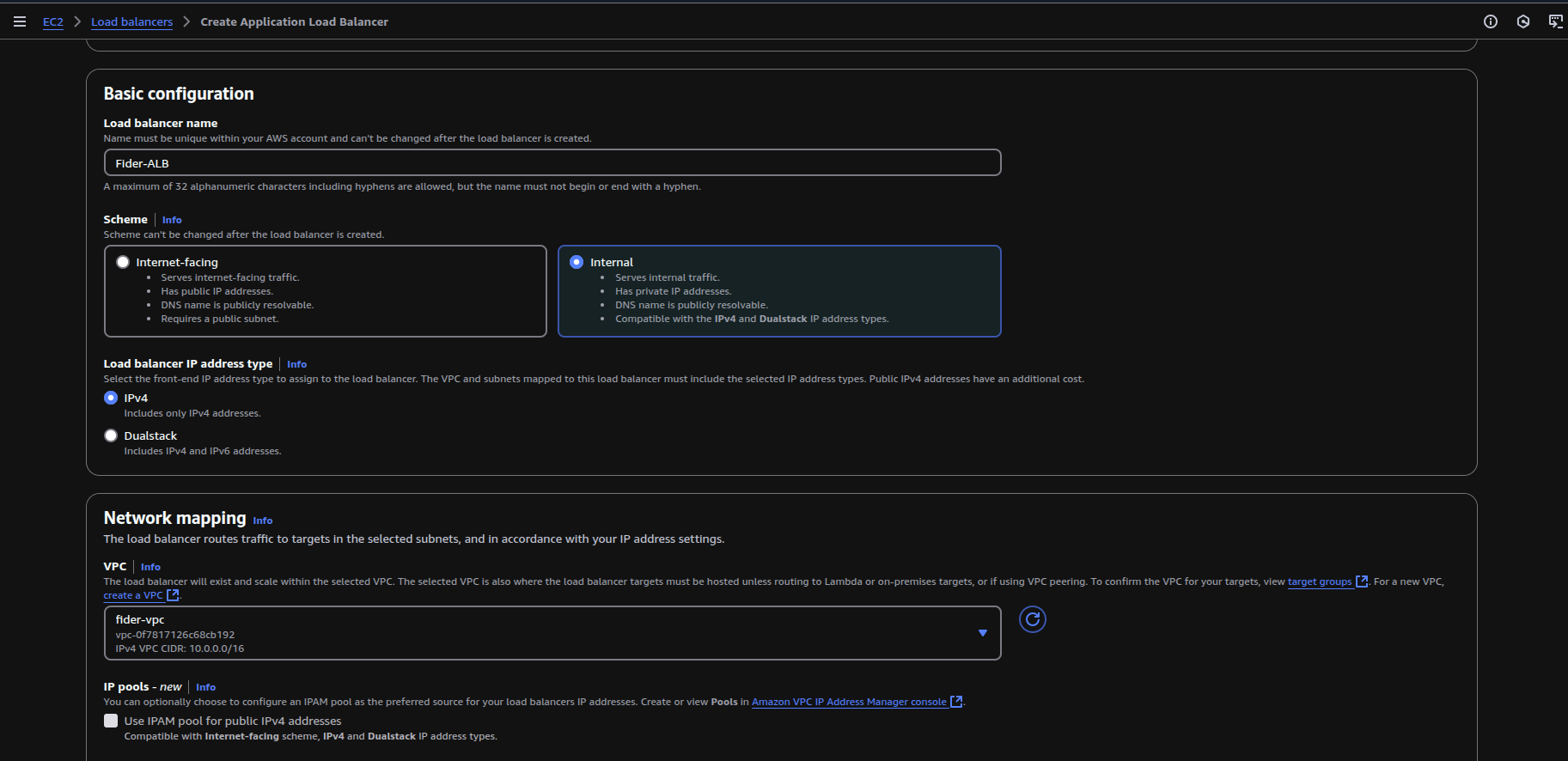Open the tutorial panel icon at far right of top bar
This screenshot has height=761, width=1568.
pos(1556,21)
